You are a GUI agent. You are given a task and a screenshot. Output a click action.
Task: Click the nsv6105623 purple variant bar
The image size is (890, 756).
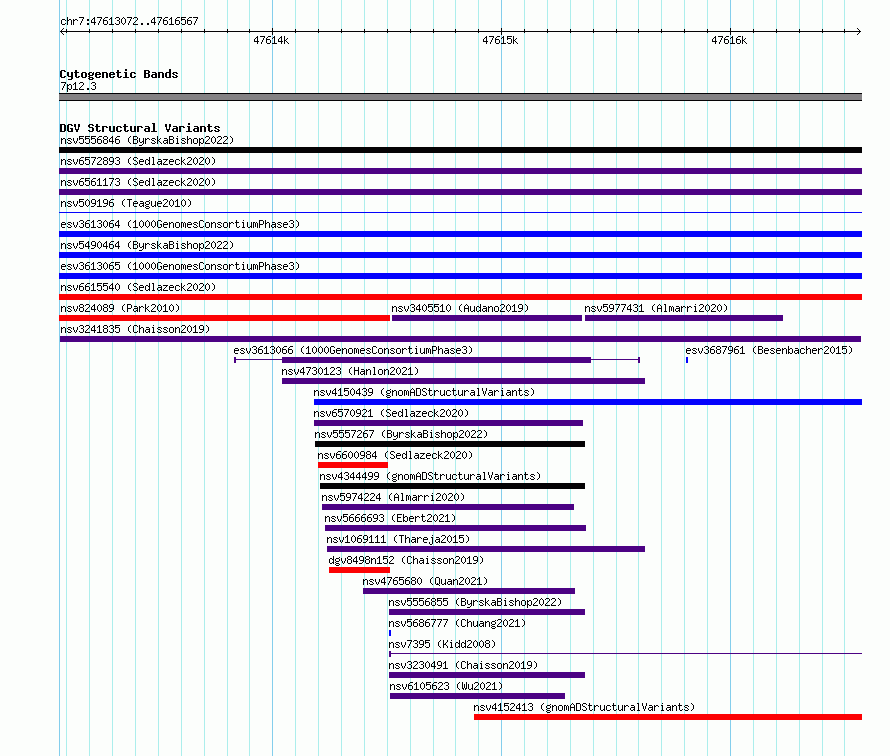click(477, 696)
